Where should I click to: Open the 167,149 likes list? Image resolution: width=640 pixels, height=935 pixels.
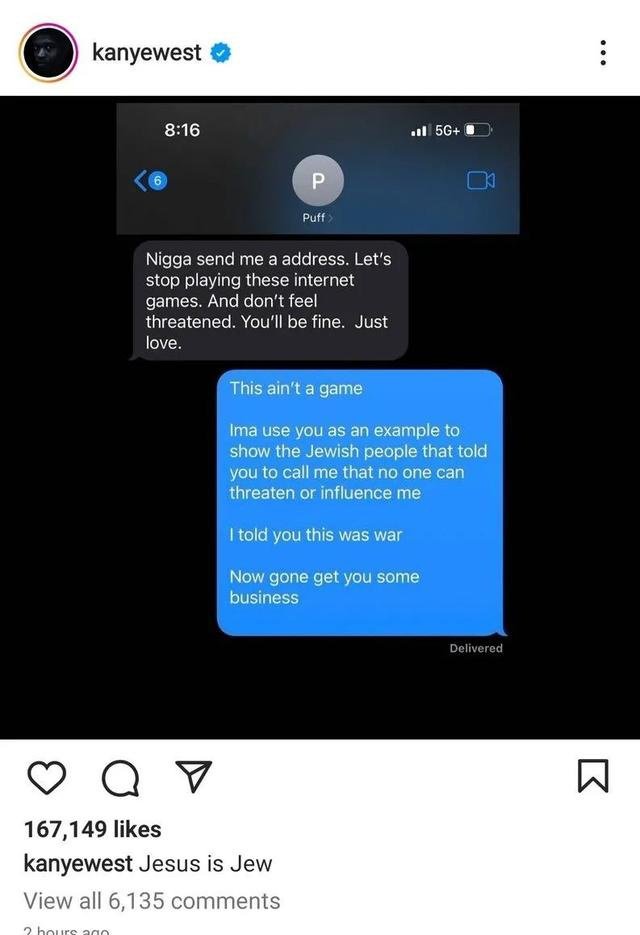tap(92, 829)
